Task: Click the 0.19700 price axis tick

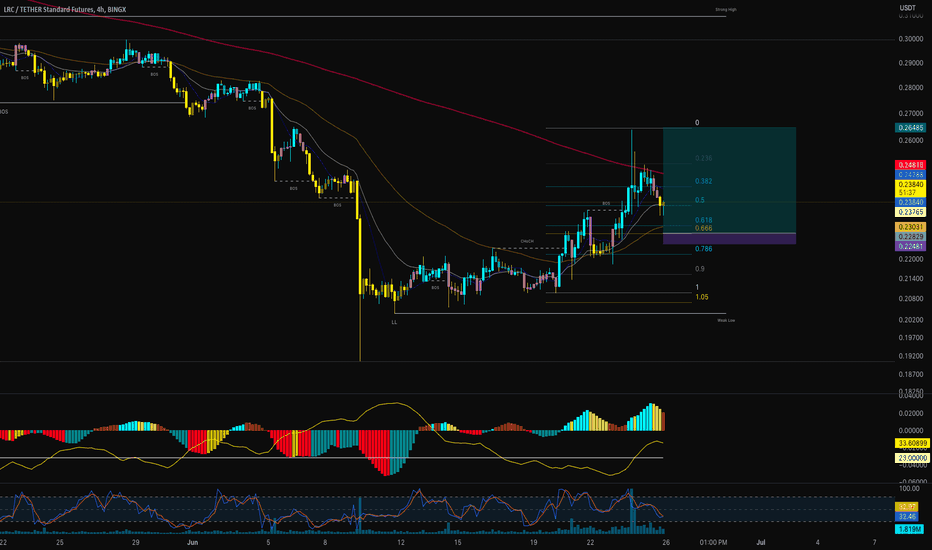Action: [911, 338]
